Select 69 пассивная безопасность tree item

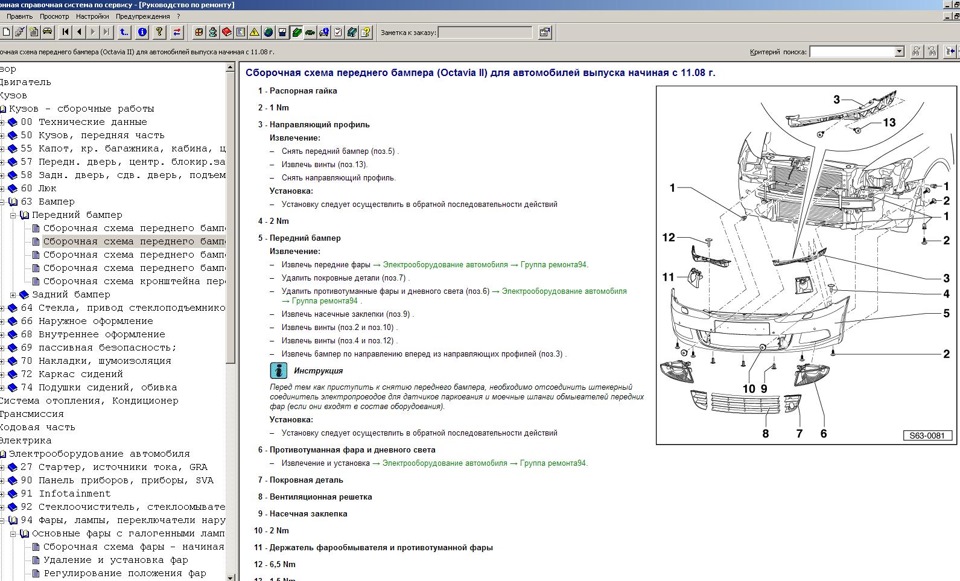click(99, 348)
